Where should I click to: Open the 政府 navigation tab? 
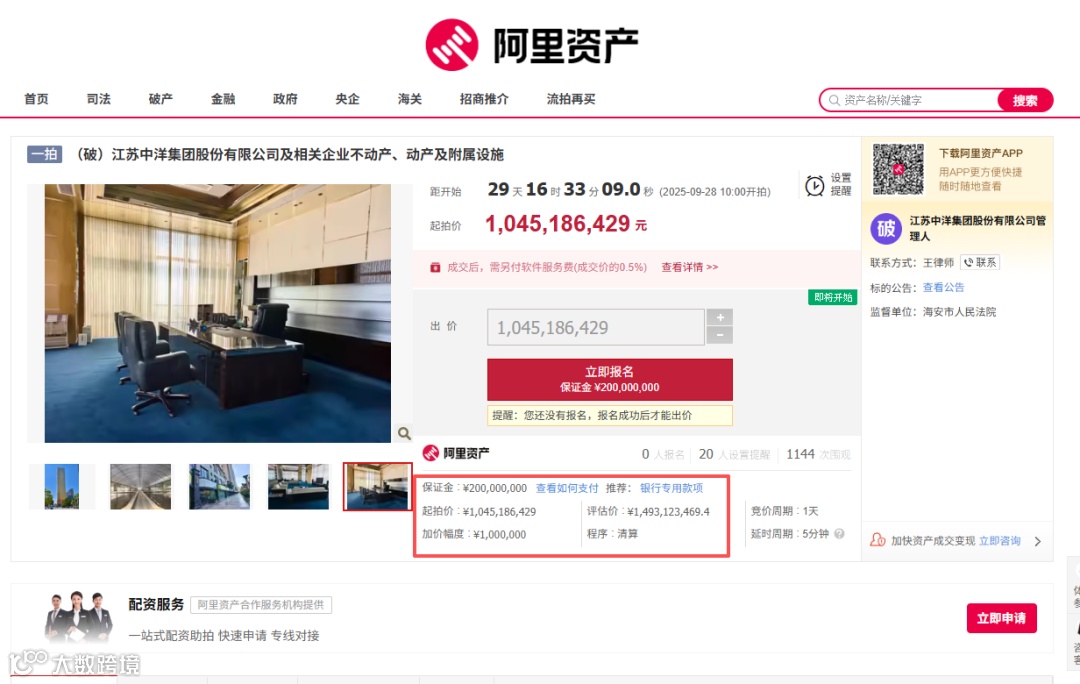tap(285, 99)
